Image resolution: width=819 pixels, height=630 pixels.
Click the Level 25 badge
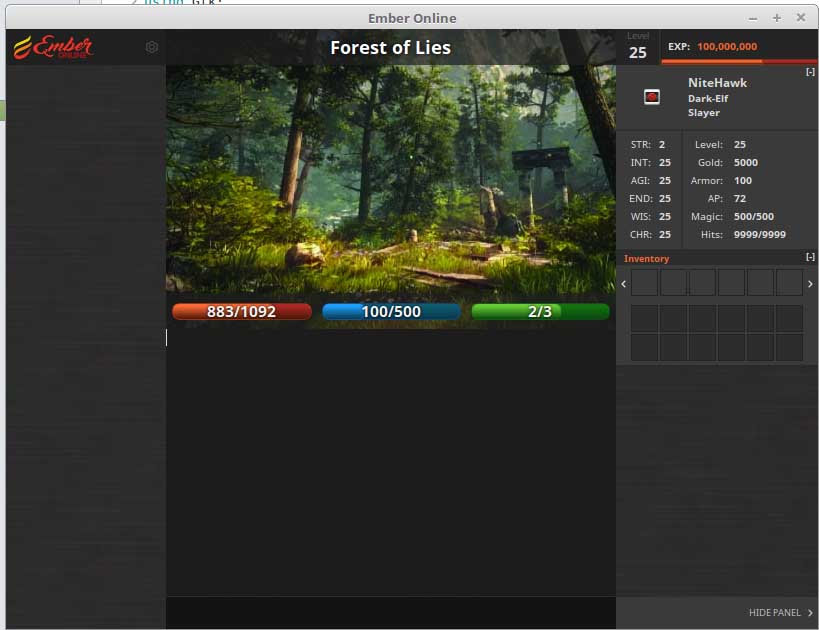pyautogui.click(x=638, y=47)
